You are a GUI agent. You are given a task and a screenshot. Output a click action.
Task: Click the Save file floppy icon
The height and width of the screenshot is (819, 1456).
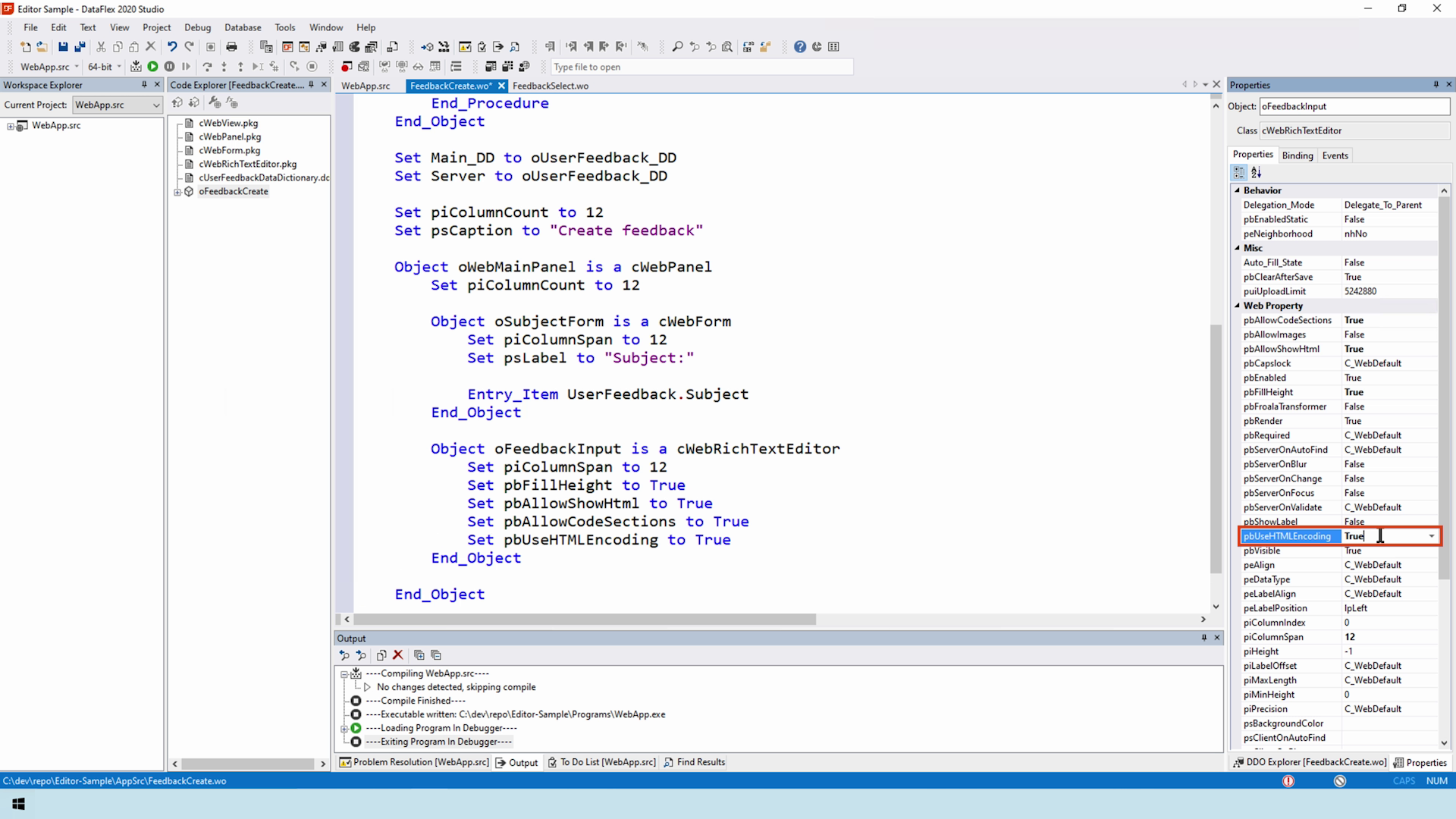point(63,47)
